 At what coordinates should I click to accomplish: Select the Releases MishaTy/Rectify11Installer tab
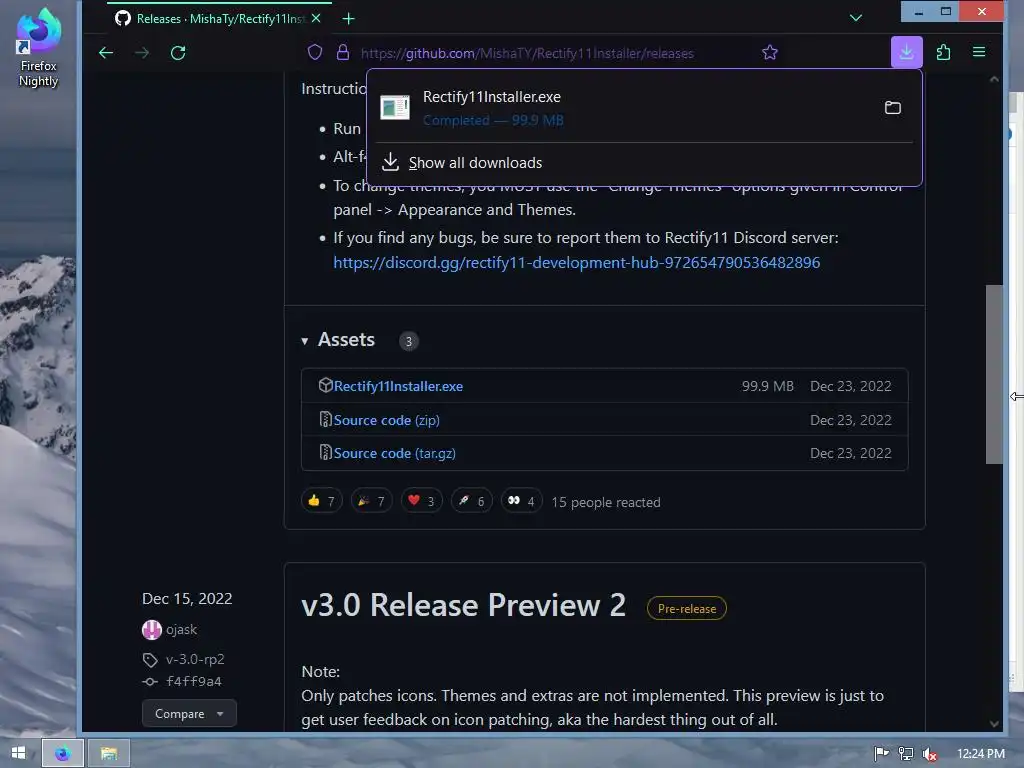219,19
